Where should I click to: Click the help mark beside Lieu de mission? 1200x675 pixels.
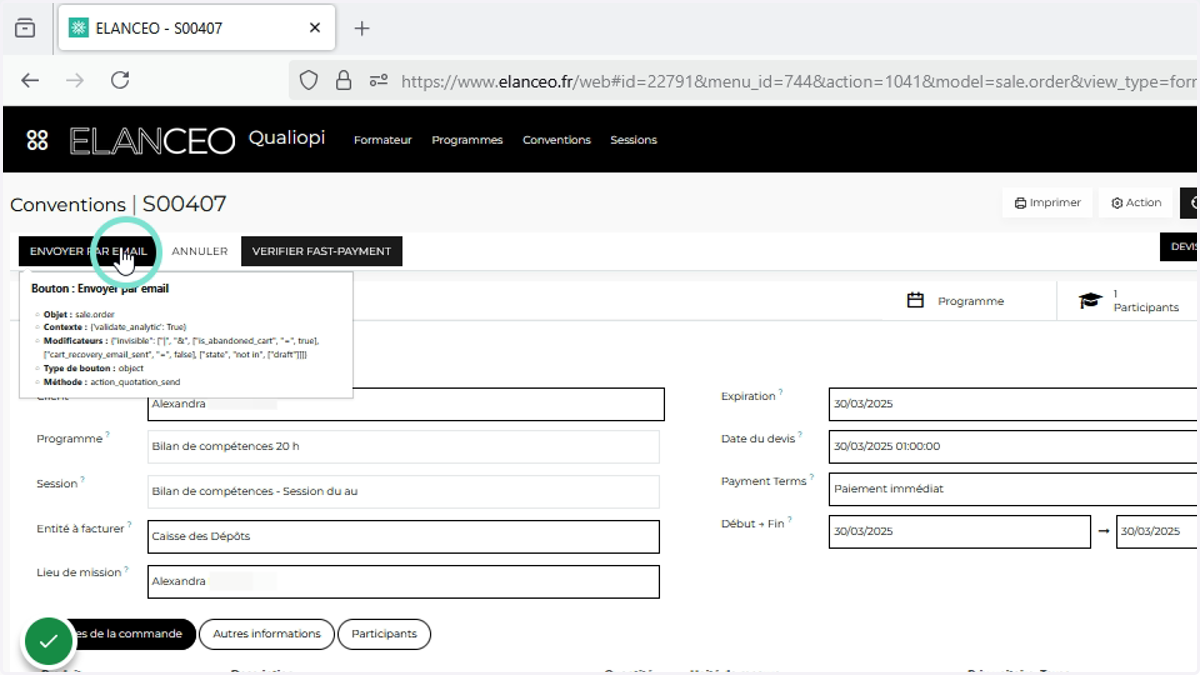point(127,571)
